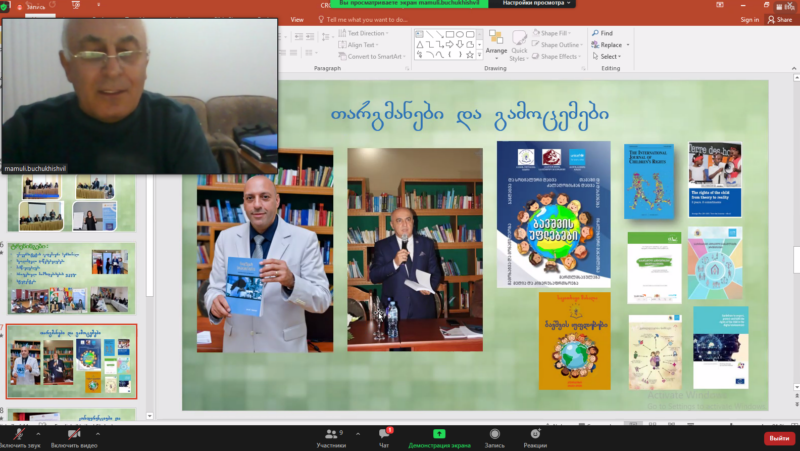
Task: Click the decrease list level icon
Action: [298, 36]
